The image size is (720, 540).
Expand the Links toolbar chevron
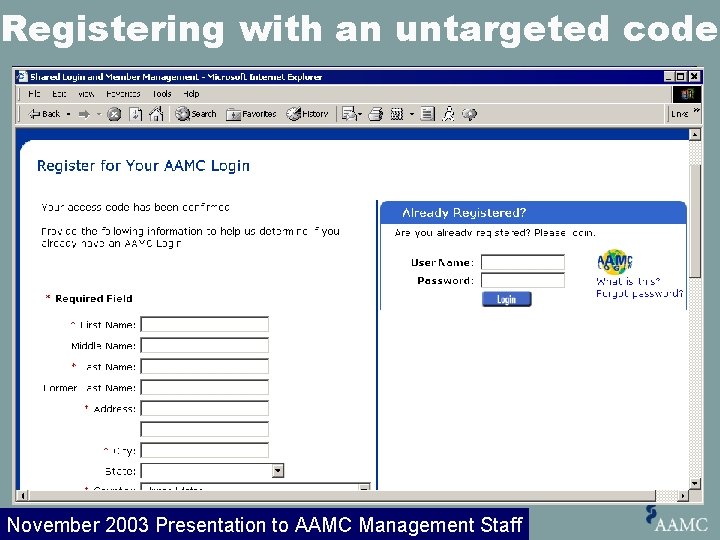click(696, 110)
